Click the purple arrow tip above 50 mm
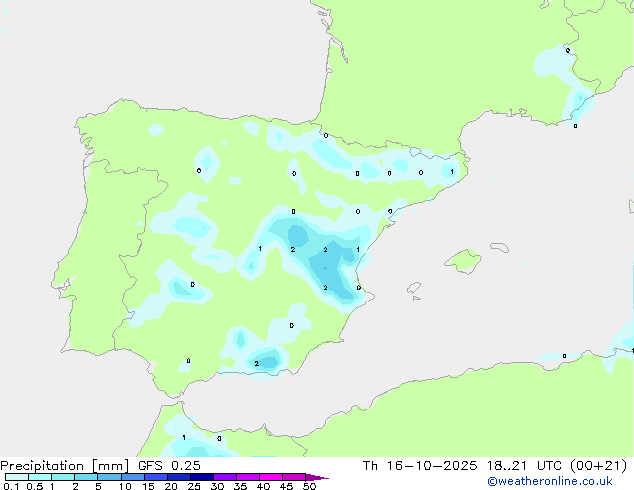The height and width of the screenshot is (490, 634). point(317,477)
